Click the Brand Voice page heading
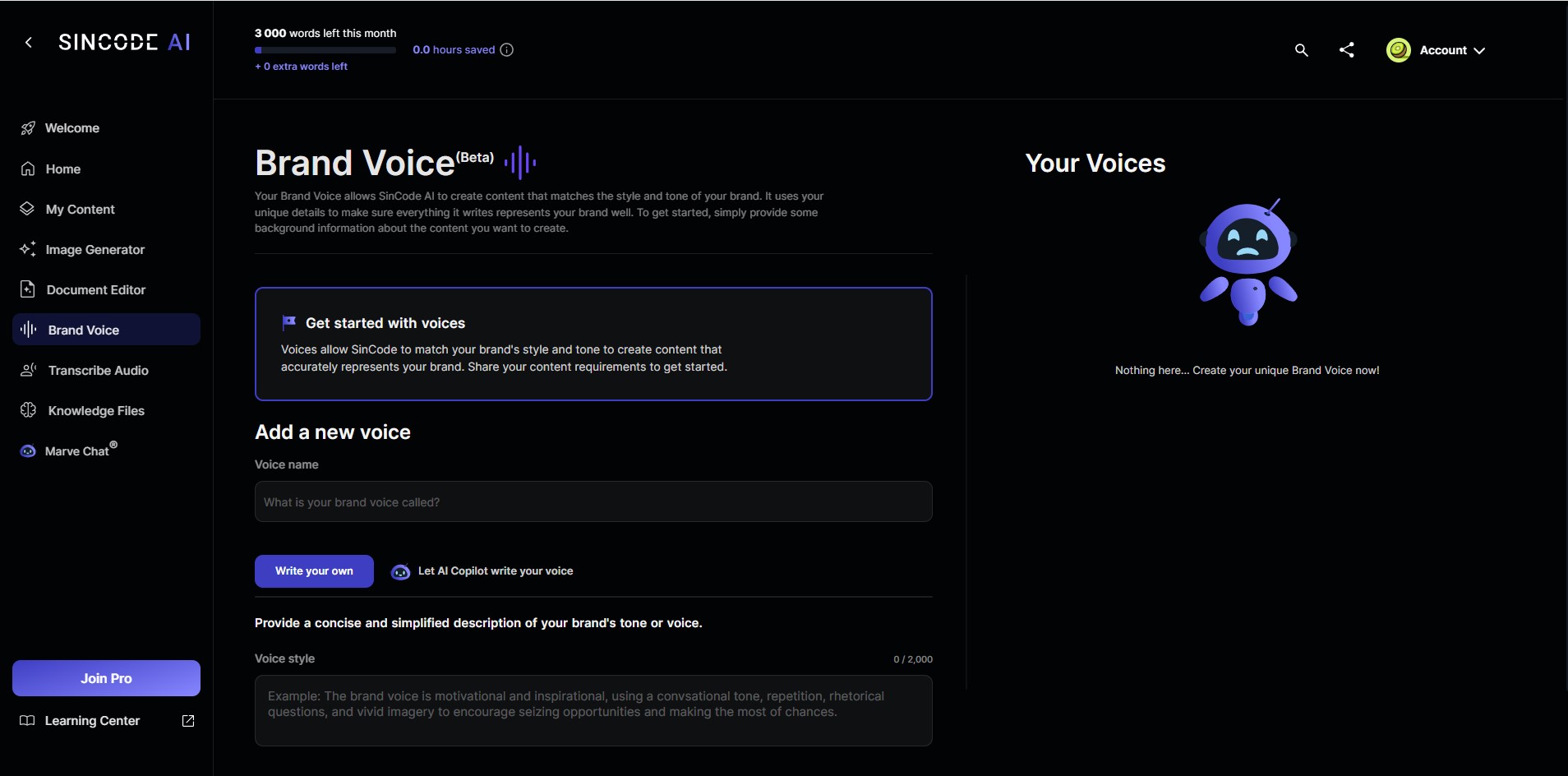1568x776 pixels. pos(375,163)
